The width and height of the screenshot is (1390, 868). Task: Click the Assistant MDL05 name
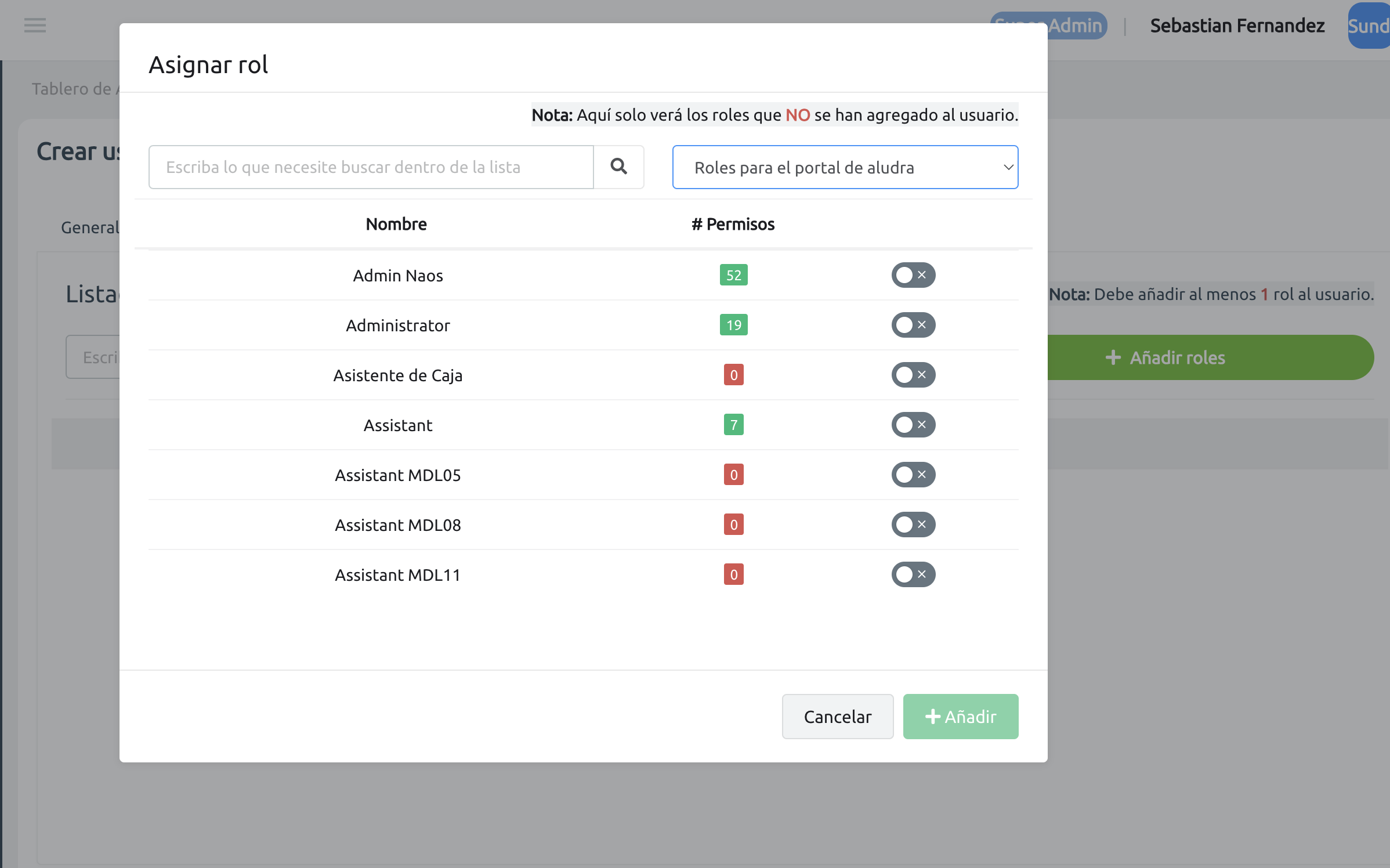(x=398, y=475)
